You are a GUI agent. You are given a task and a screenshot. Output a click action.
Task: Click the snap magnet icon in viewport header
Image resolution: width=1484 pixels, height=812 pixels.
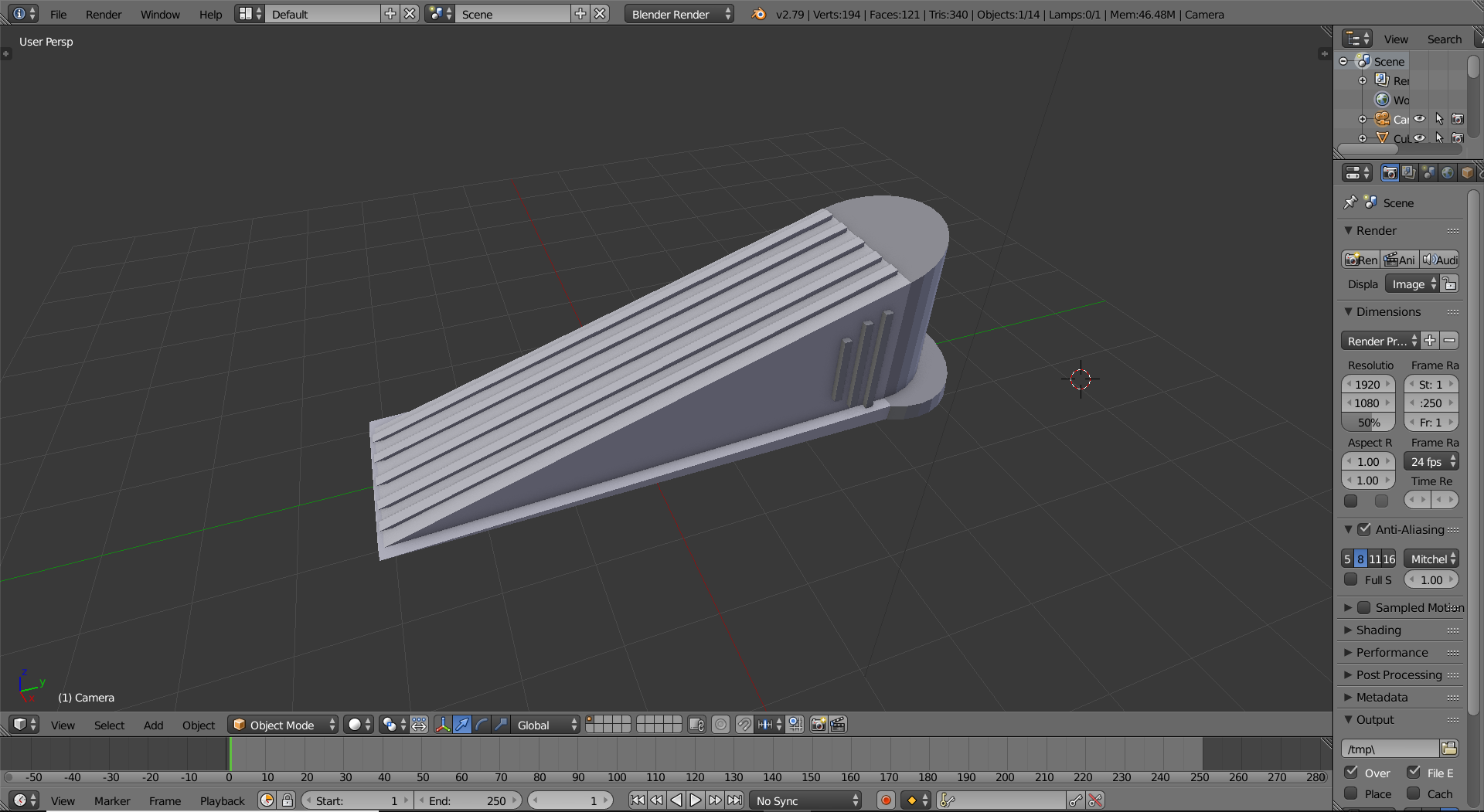[x=744, y=725]
